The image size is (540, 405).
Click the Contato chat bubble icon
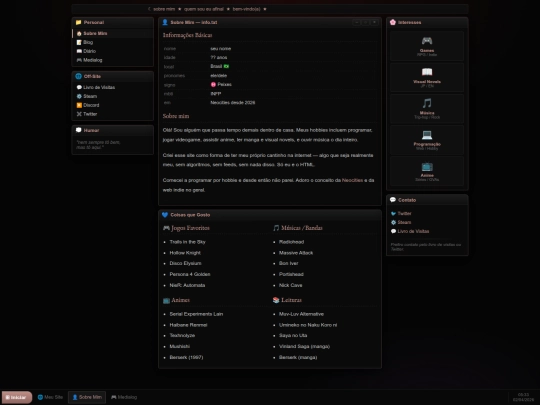tap(393, 200)
